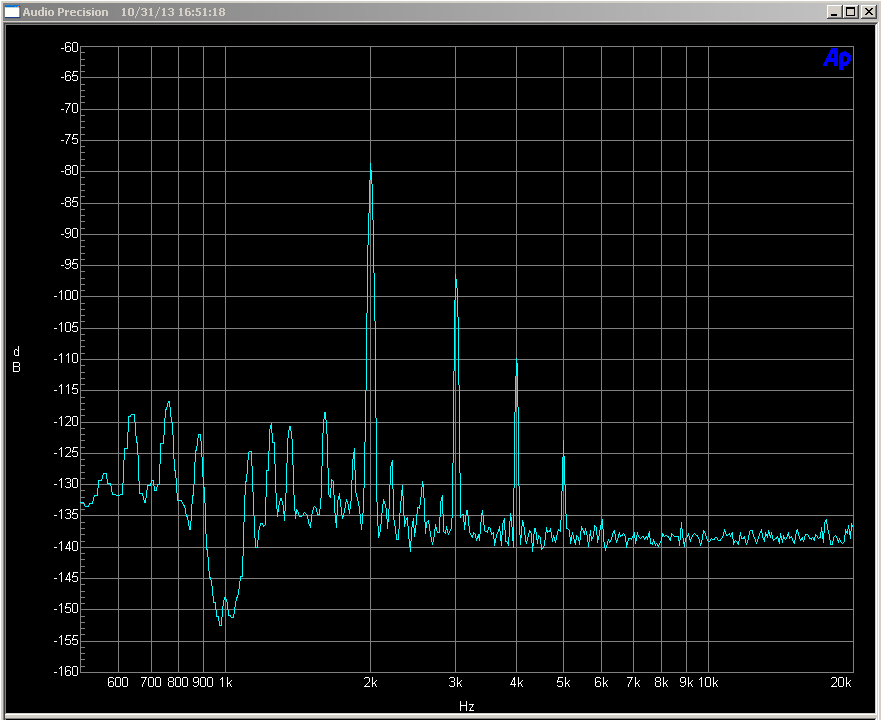Click the 3k harmonic peak tip
Image resolution: width=881 pixels, height=720 pixels.
456,275
